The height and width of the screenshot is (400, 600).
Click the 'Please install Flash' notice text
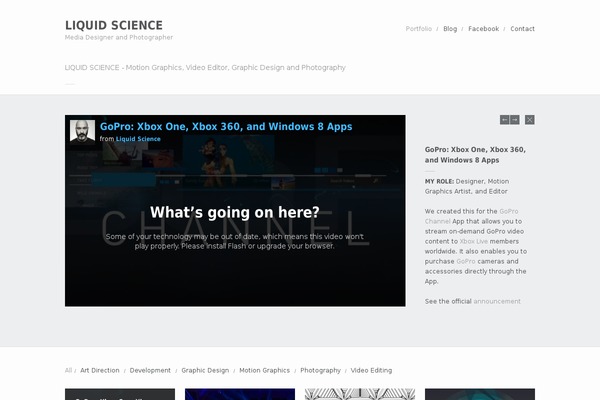[x=235, y=241]
